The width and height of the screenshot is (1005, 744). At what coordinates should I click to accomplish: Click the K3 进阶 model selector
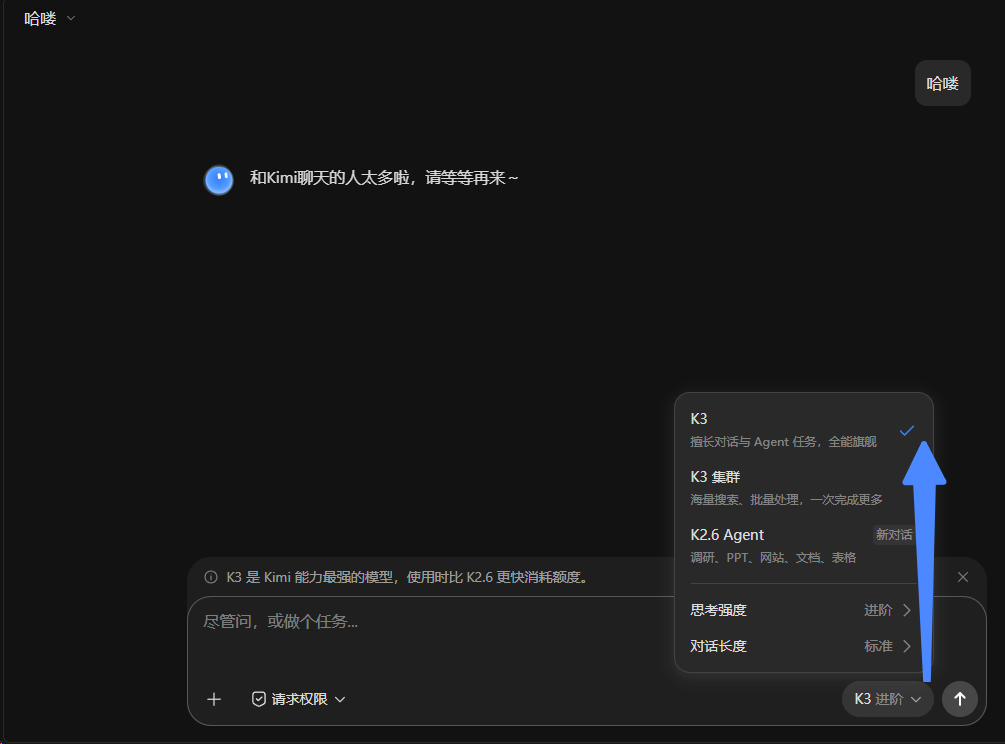[x=888, y=699]
